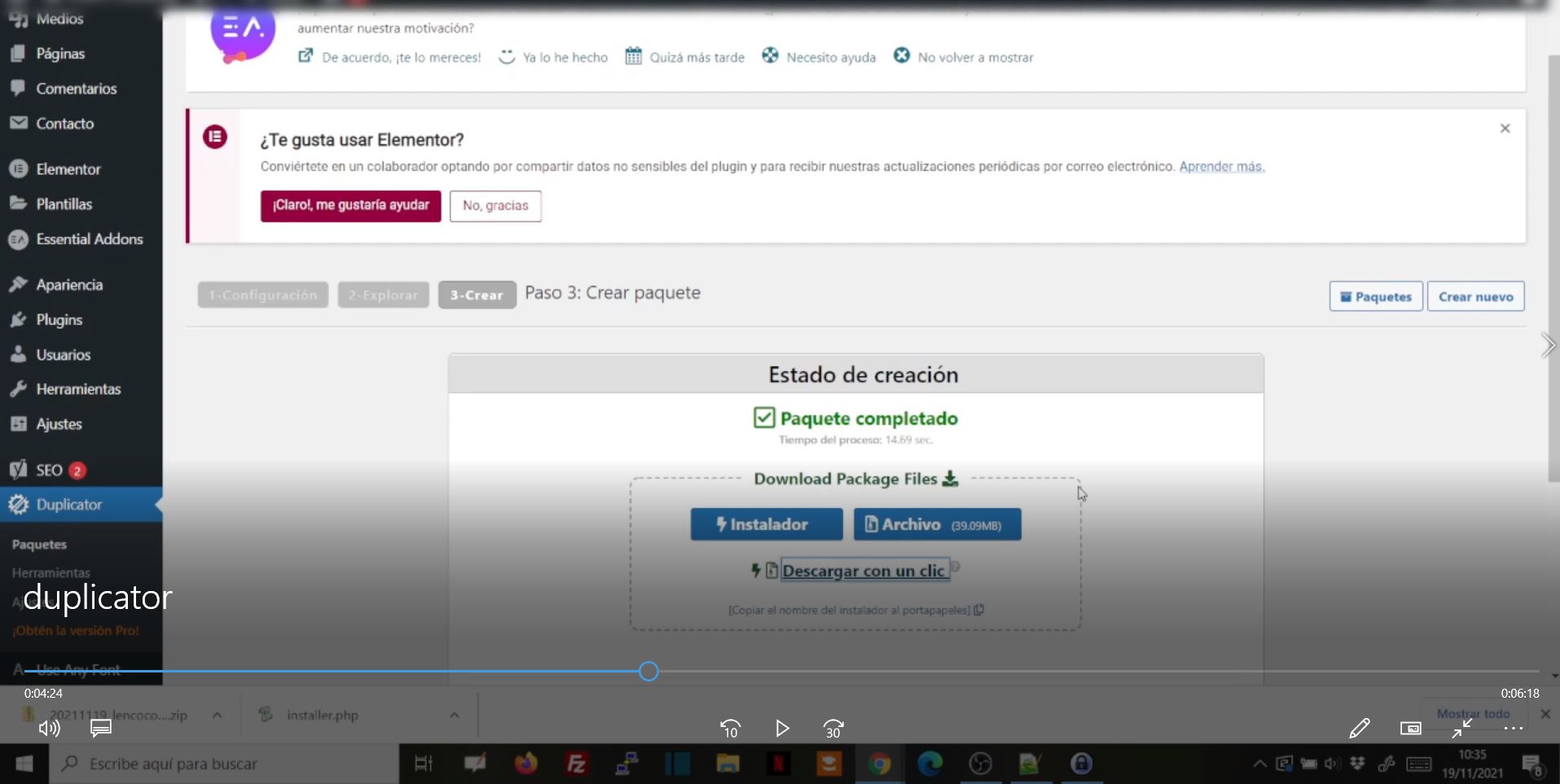Click the Yoast SEO icon

tap(18, 469)
